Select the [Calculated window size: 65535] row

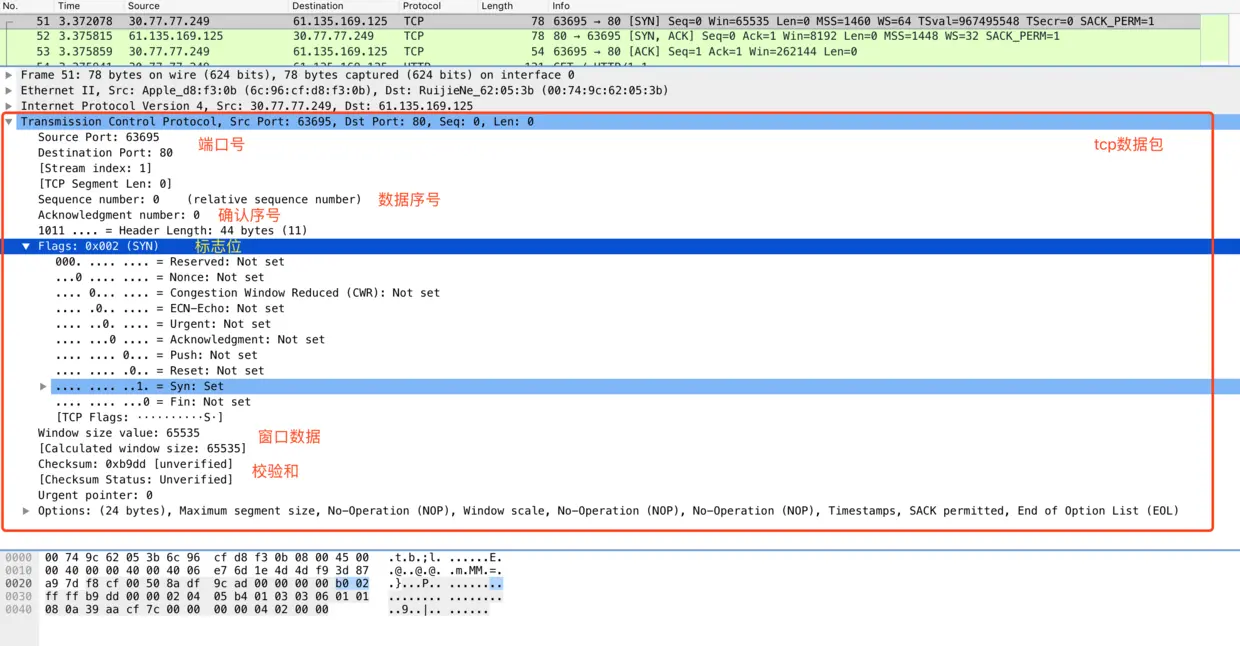coord(142,449)
